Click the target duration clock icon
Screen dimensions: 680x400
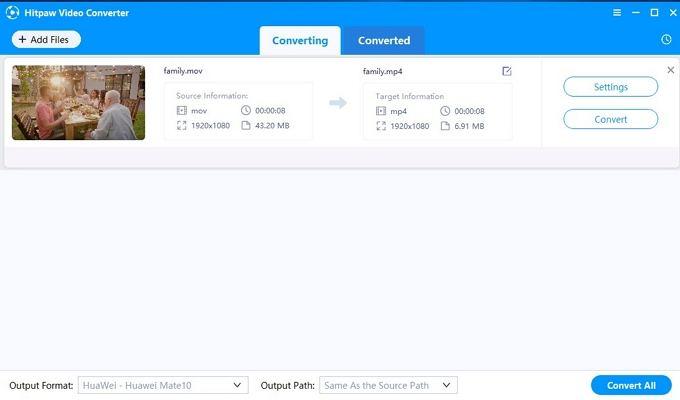(445, 111)
